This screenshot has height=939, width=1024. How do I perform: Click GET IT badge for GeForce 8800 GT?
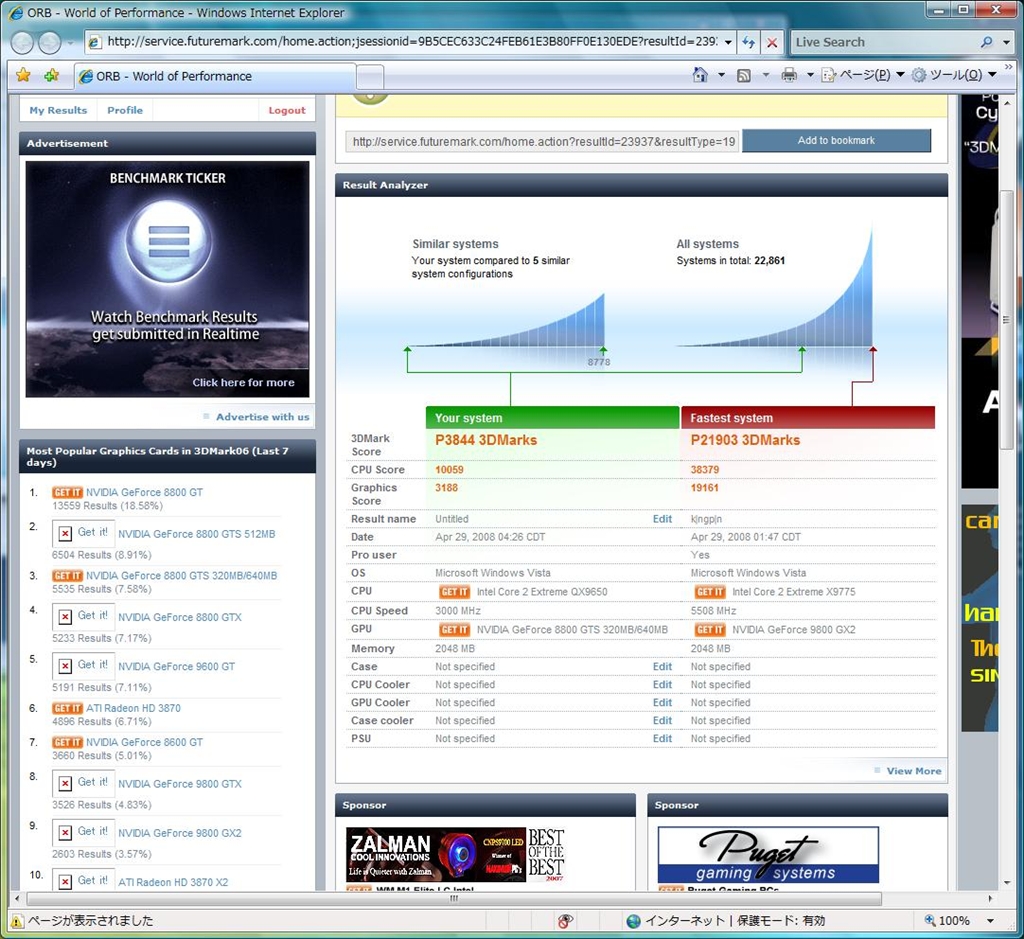[x=67, y=492]
